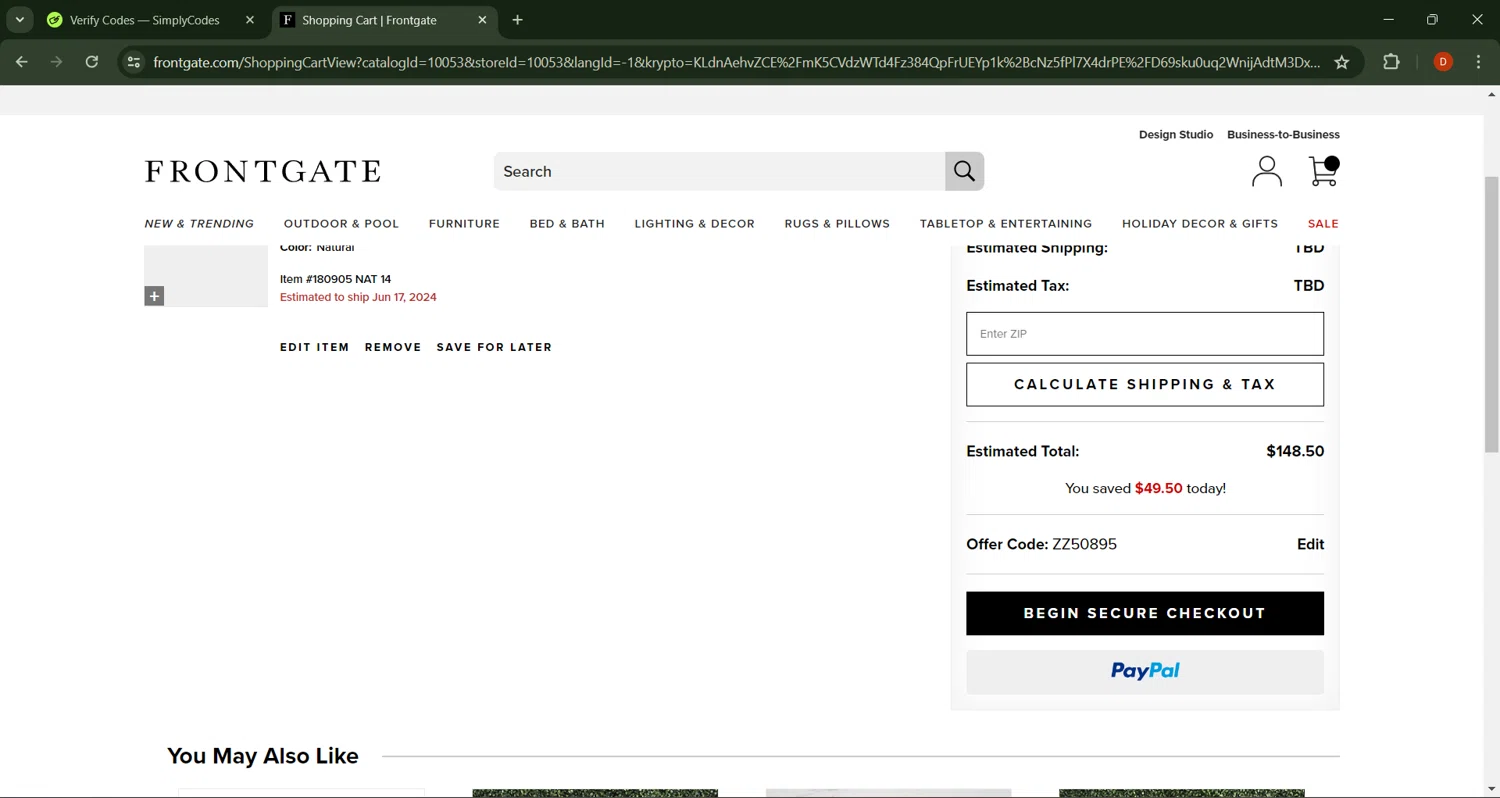Expand the tab search dropdown

tap(19, 20)
